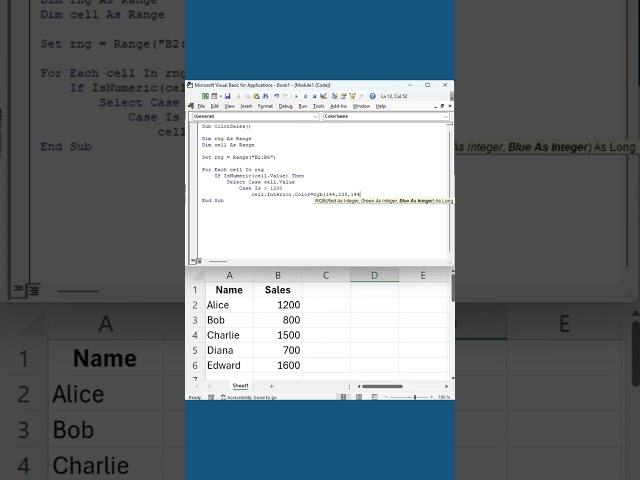The width and height of the screenshot is (640, 480).
Task: Open the Run menu in VBA editor
Action: 303,106
